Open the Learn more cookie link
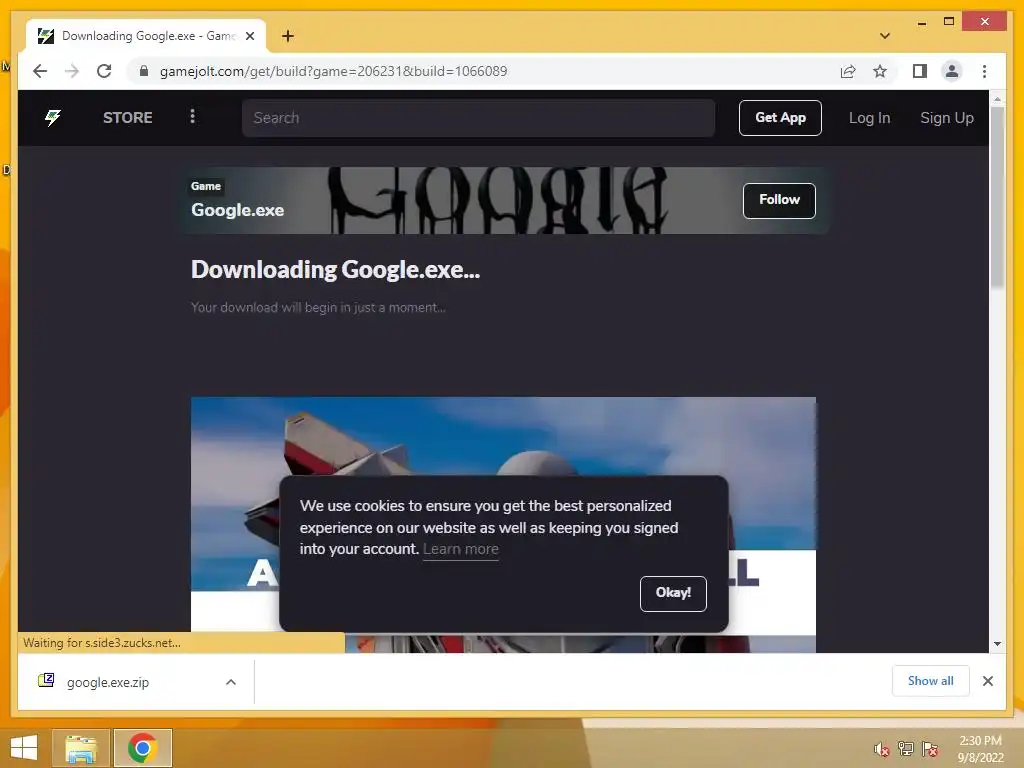This screenshot has height=768, width=1024. click(x=460, y=549)
